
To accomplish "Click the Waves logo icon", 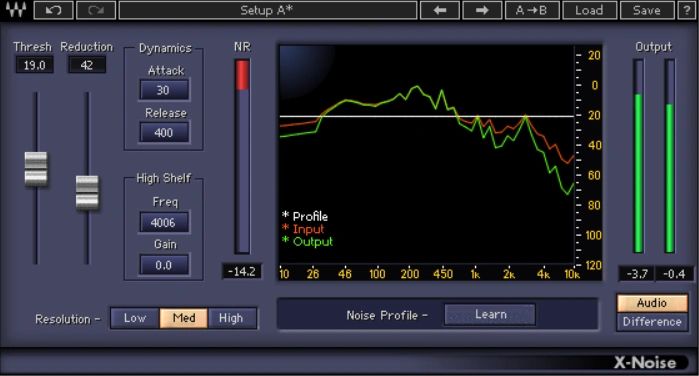I will tap(16, 10).
